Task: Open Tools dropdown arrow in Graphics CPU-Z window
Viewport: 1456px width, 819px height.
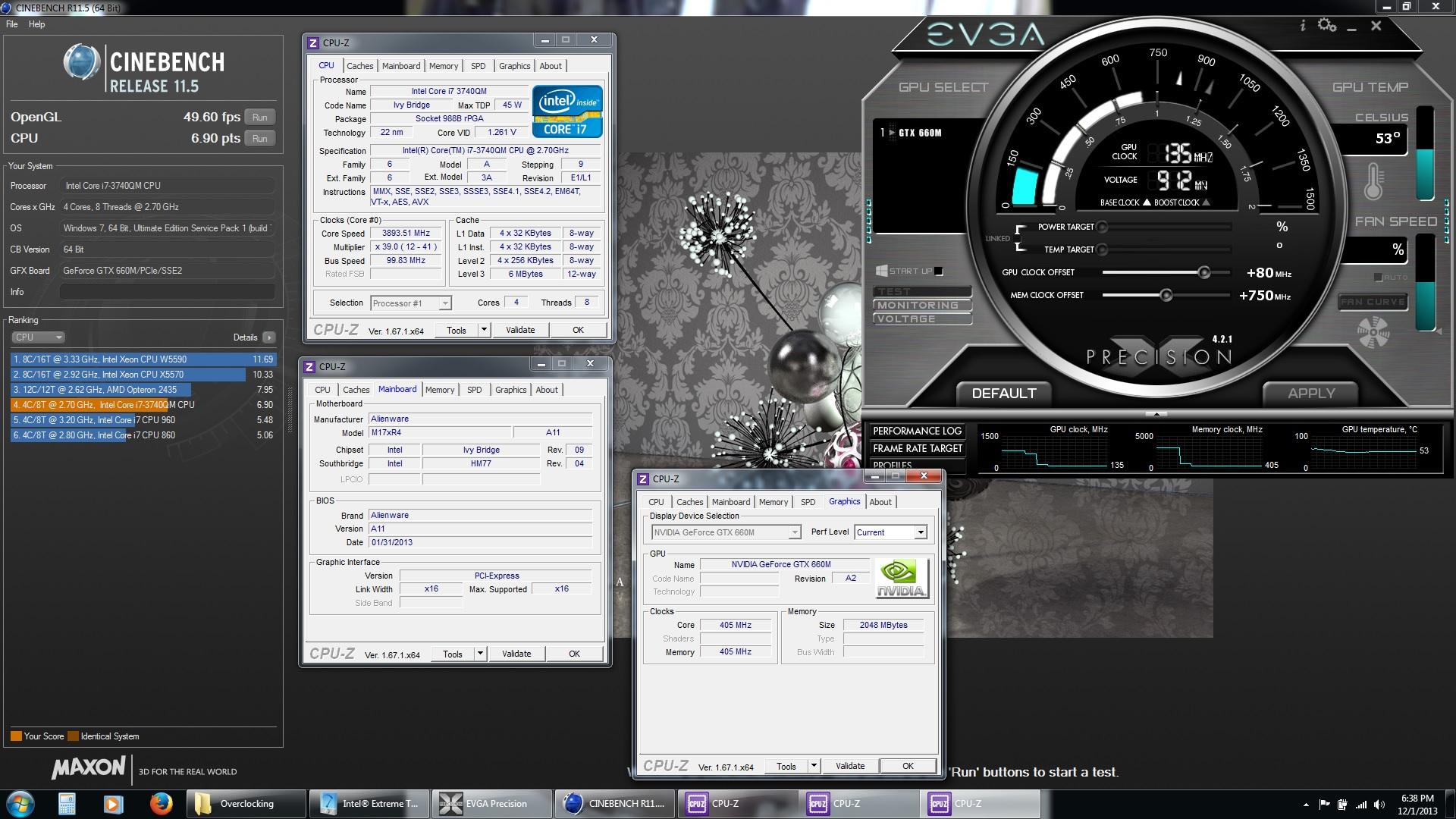Action: coord(814,766)
